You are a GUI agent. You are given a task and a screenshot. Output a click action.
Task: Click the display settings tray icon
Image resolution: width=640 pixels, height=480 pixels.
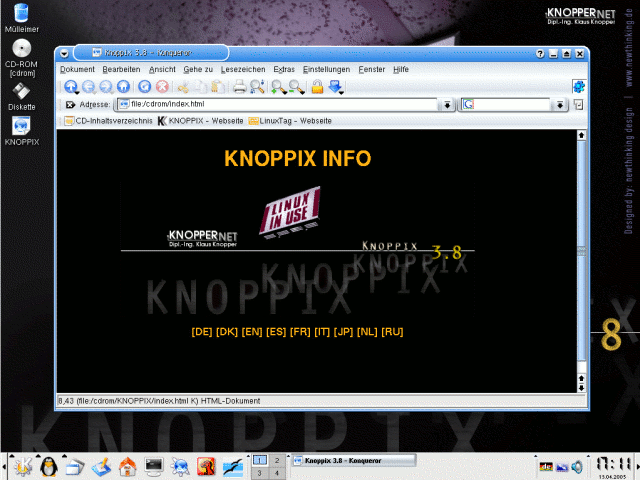562,467
